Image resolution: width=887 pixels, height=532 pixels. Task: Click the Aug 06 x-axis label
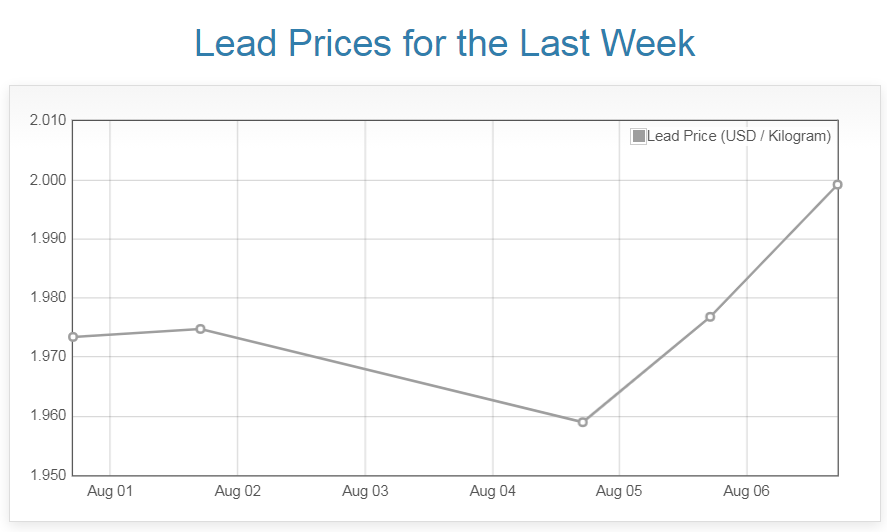(747, 492)
